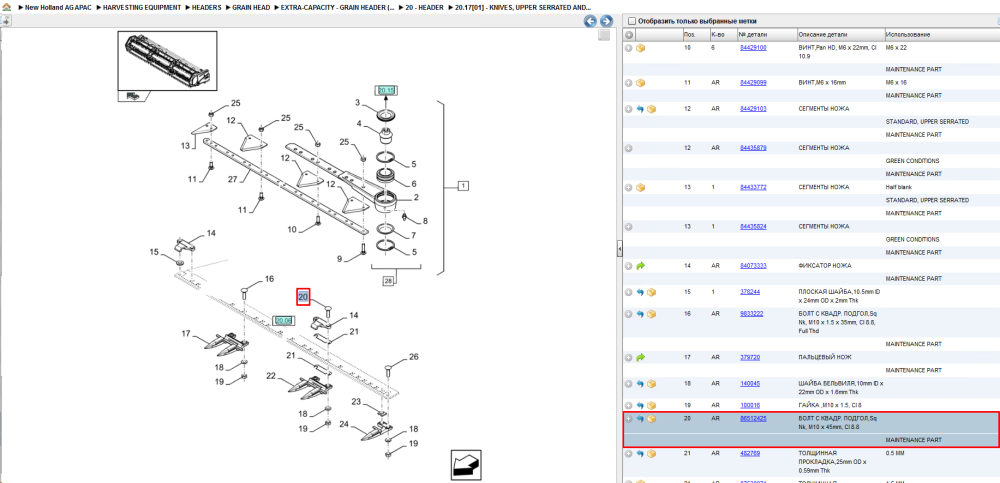Screen dimensions: 1000x483
Task: Open part number link 9833222
Action: 751,314
